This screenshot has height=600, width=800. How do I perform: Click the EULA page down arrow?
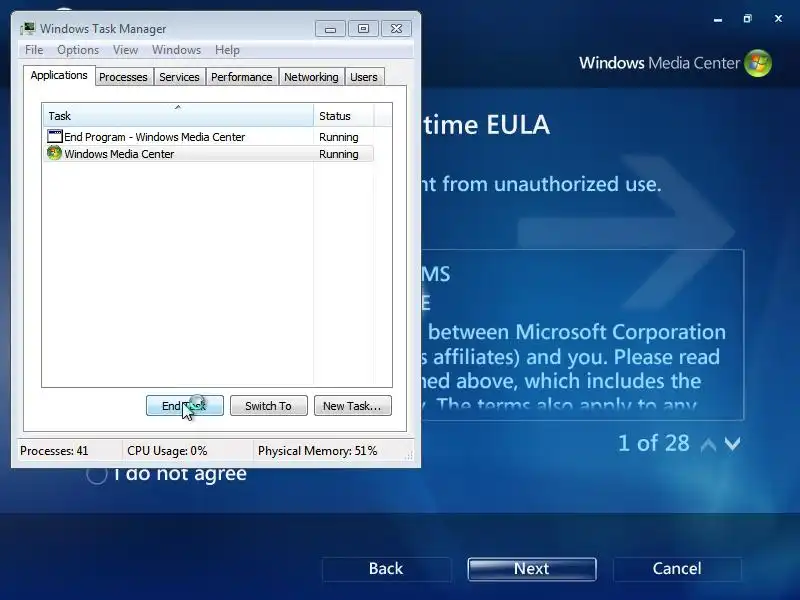click(x=732, y=443)
